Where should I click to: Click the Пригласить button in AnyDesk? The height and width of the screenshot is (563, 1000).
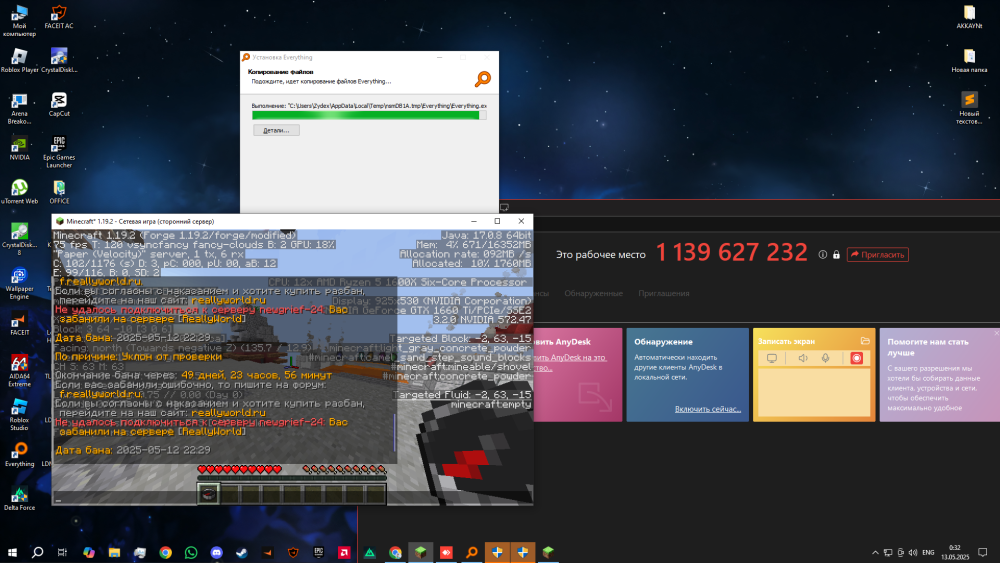pos(878,254)
